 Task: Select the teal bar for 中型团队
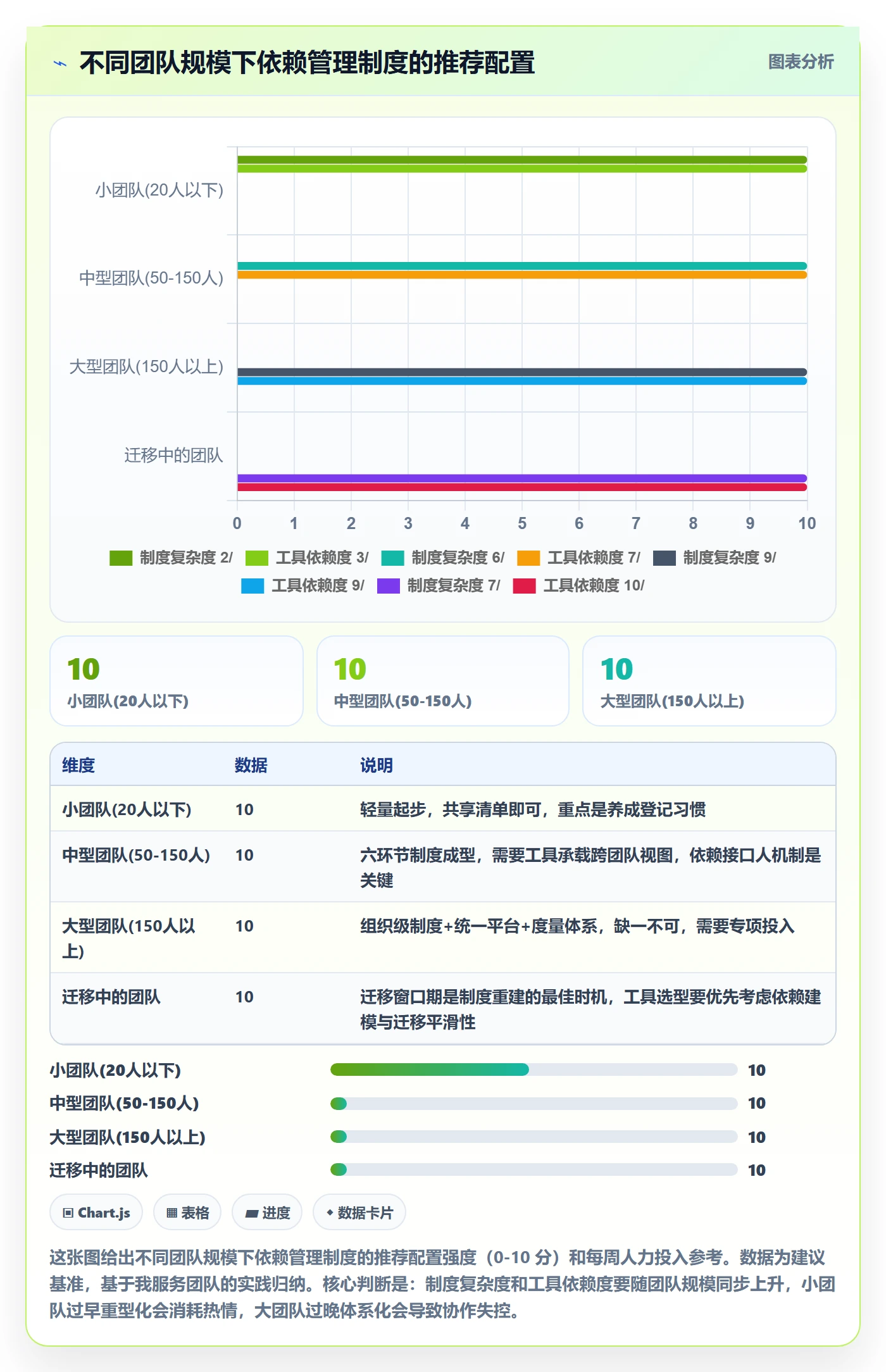(x=522, y=266)
